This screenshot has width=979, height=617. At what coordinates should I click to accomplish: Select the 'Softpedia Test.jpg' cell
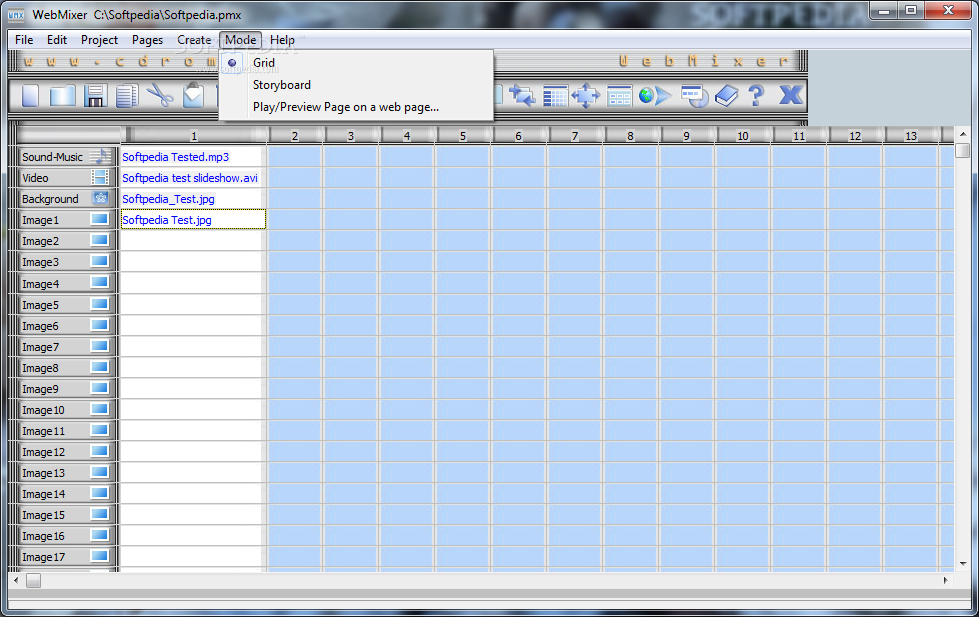(x=193, y=220)
